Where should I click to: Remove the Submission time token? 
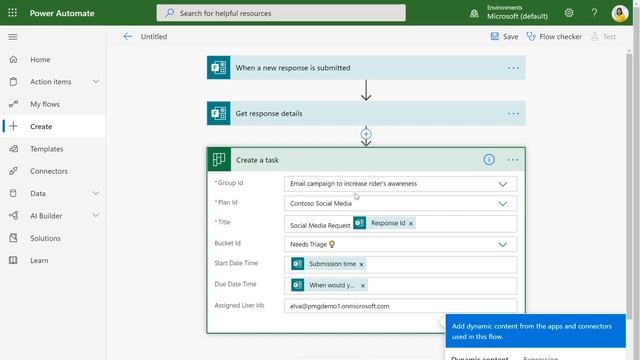(361, 264)
